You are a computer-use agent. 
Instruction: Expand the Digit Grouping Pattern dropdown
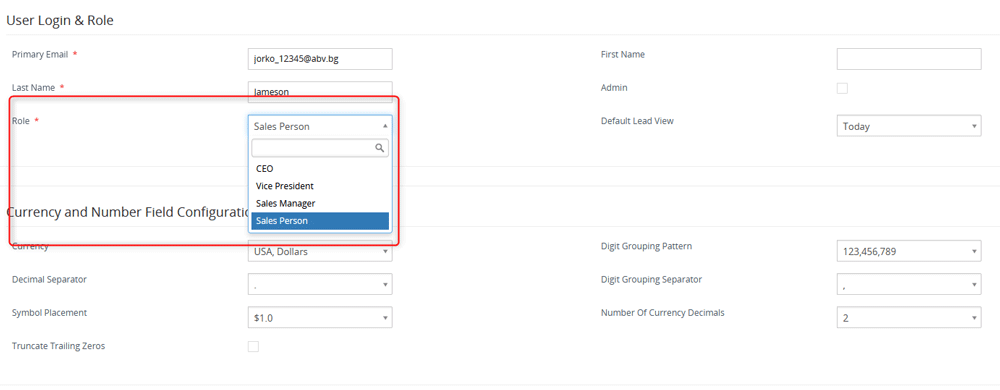(x=908, y=251)
